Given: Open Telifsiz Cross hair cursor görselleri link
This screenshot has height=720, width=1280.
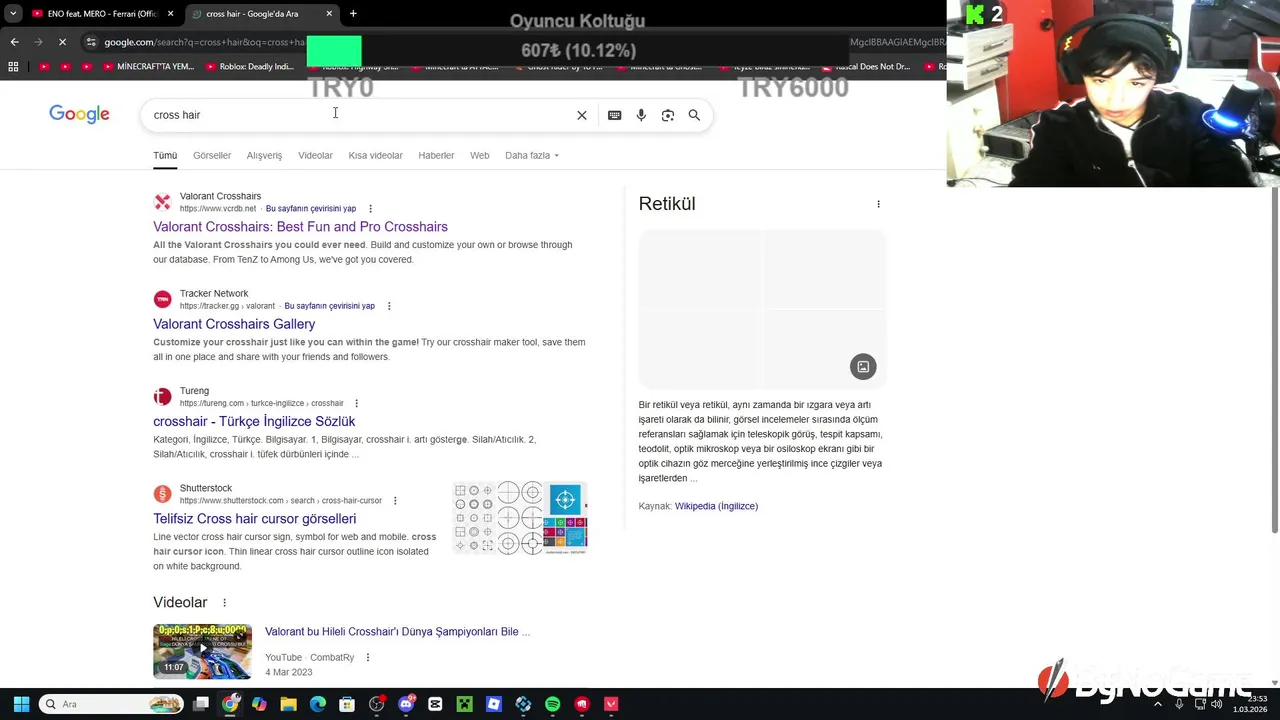Looking at the screenshot, I should point(254,519).
